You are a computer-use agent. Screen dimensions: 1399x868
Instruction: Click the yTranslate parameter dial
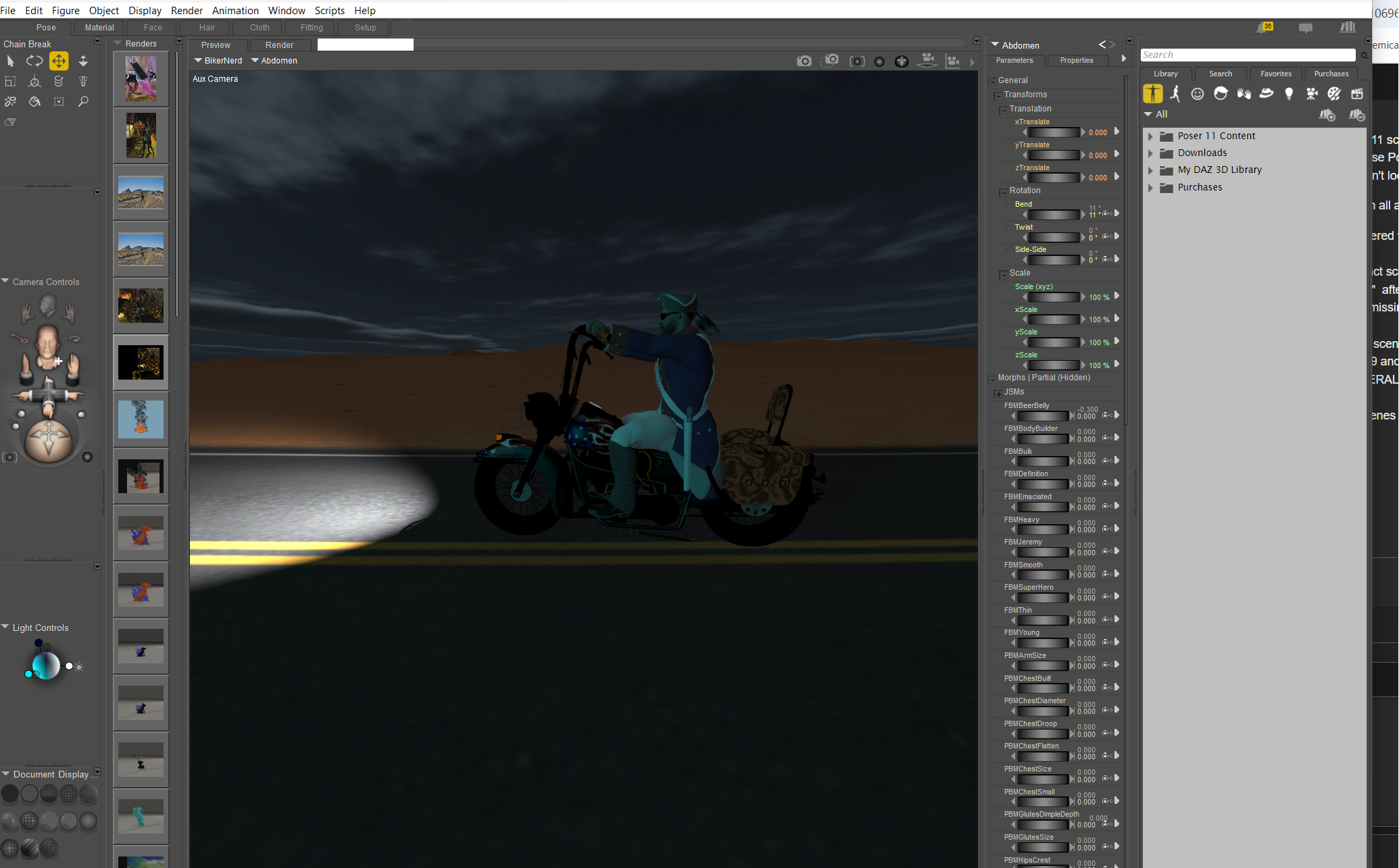[1053, 155]
